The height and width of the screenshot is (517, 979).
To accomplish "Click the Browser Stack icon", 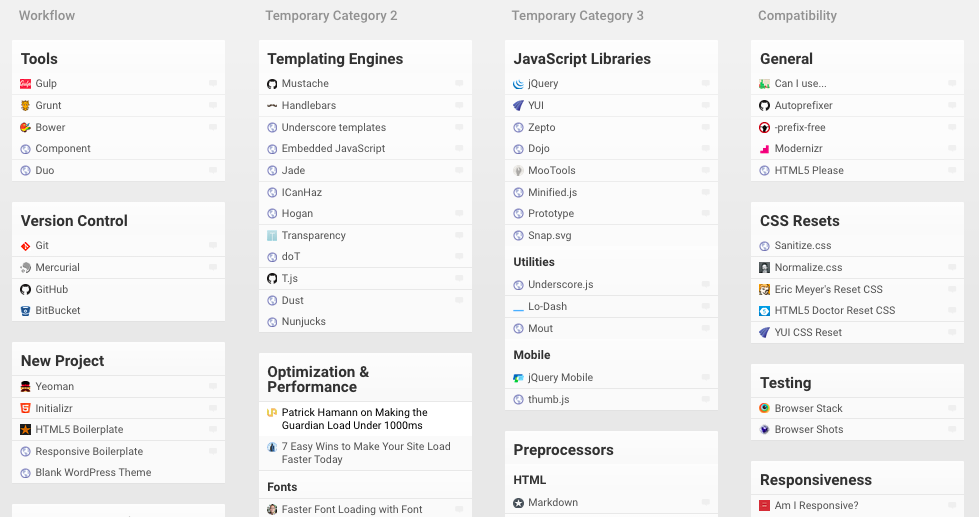I will (764, 408).
